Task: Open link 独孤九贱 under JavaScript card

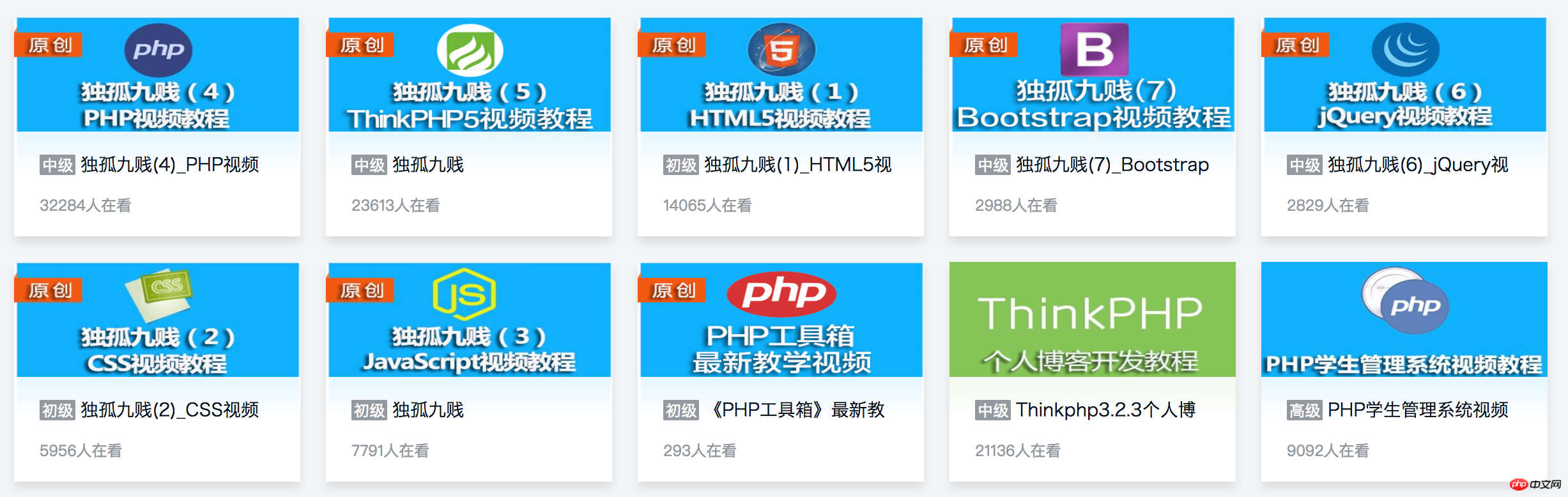Action: point(428,410)
